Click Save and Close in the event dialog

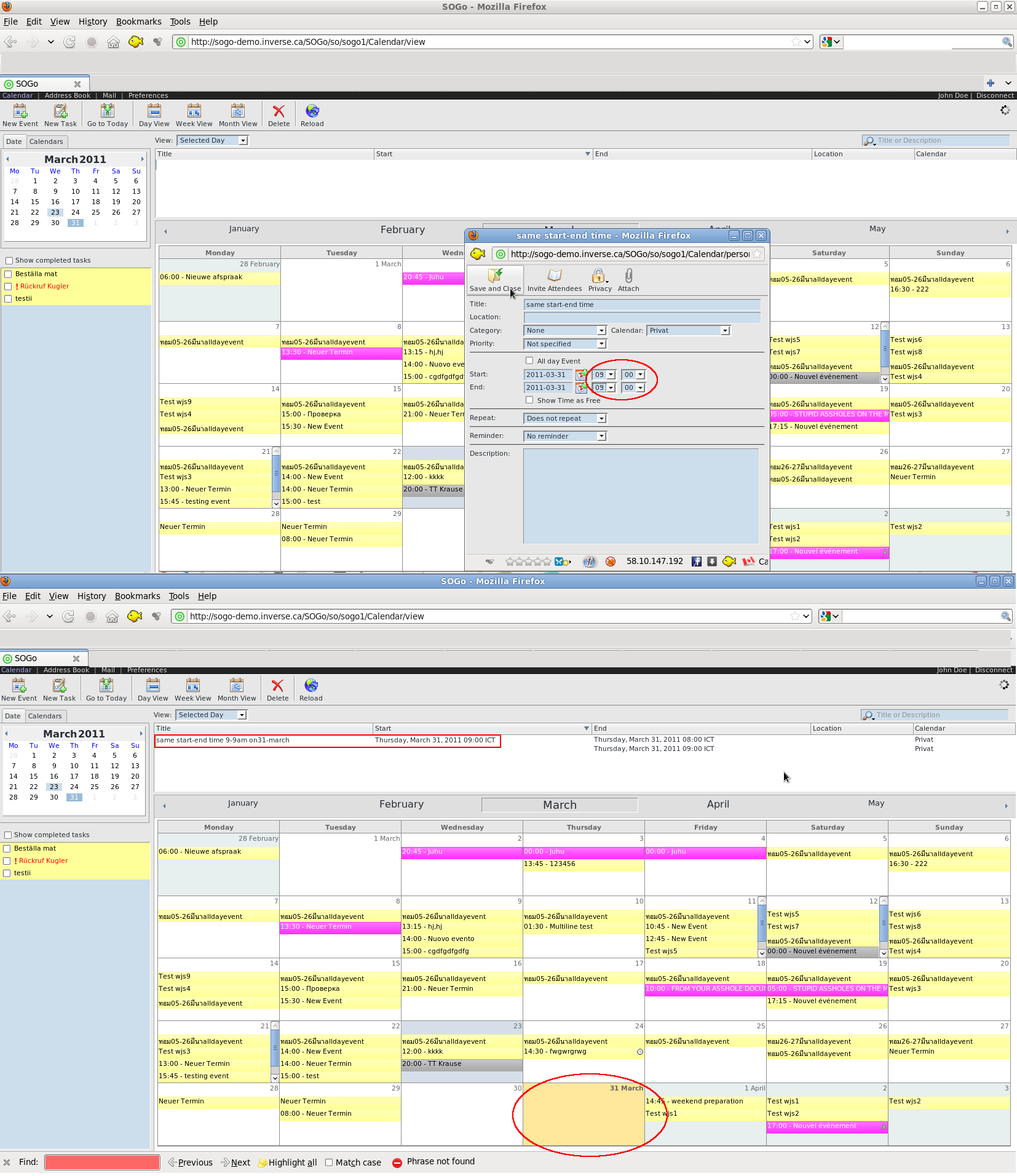(x=495, y=280)
